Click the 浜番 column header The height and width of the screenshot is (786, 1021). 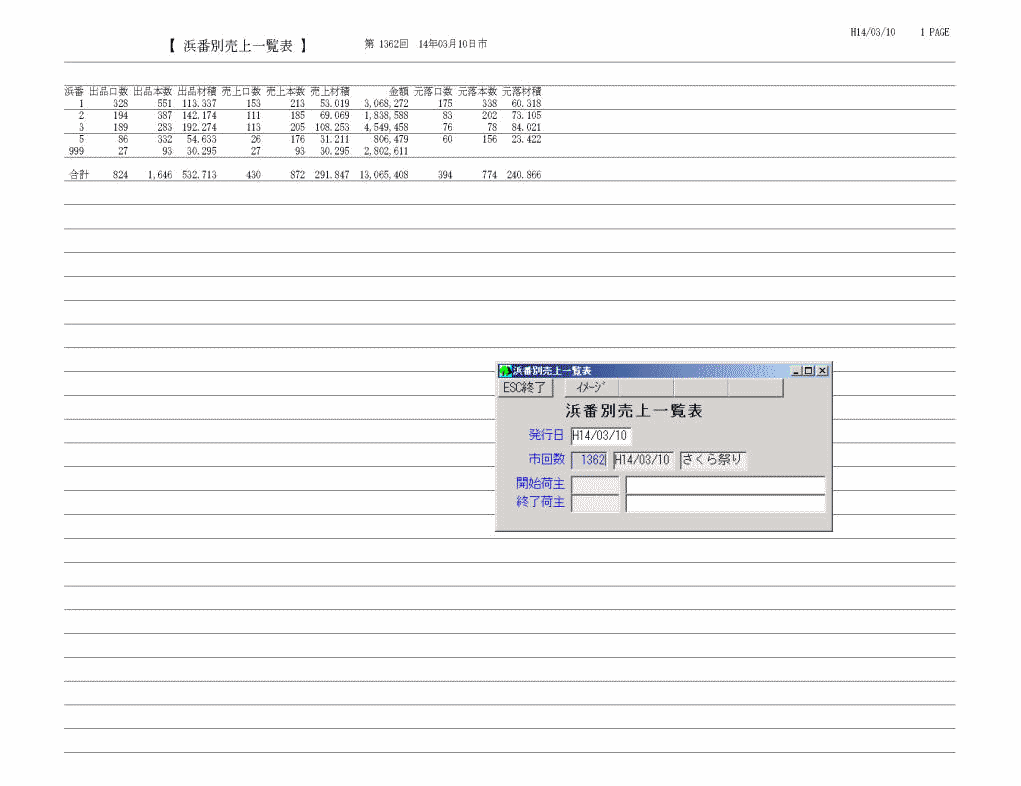pos(74,92)
